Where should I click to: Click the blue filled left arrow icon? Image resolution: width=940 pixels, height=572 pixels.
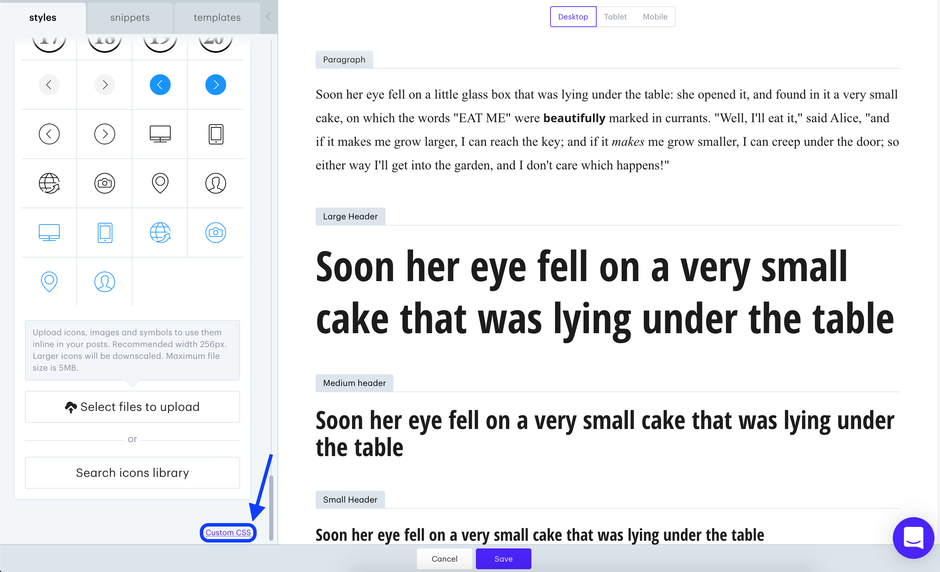(x=160, y=85)
